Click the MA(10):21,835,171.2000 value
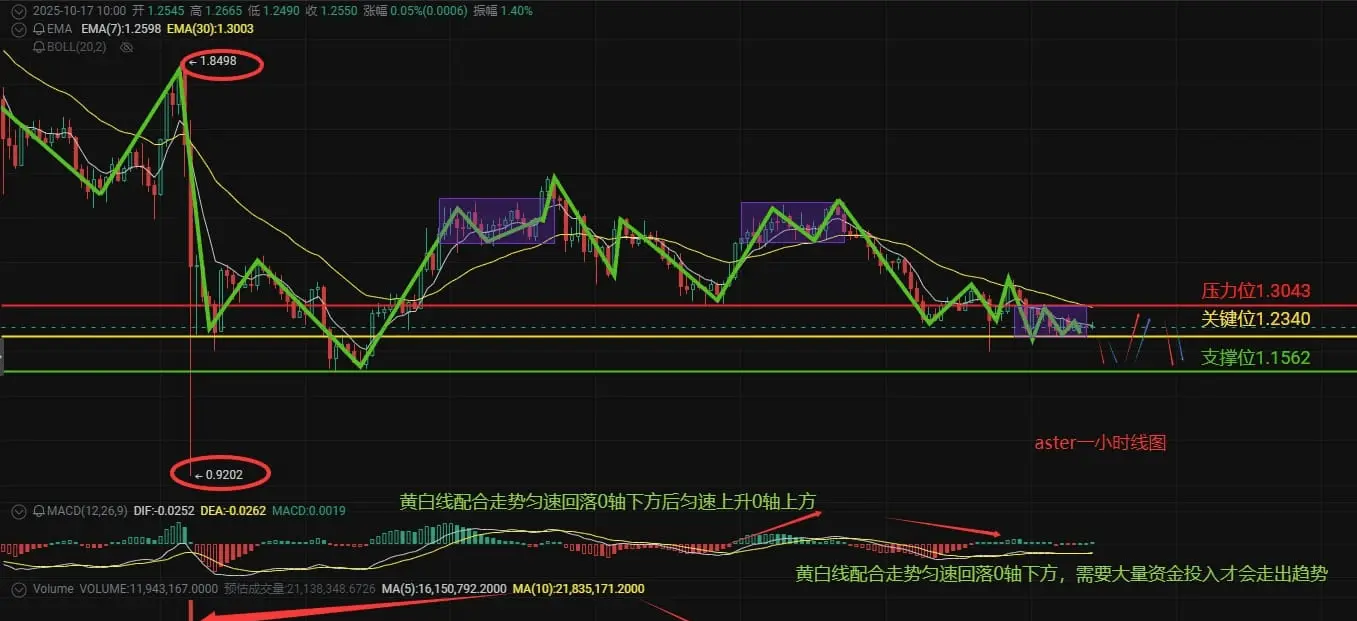The width and height of the screenshot is (1357, 621). [579, 589]
